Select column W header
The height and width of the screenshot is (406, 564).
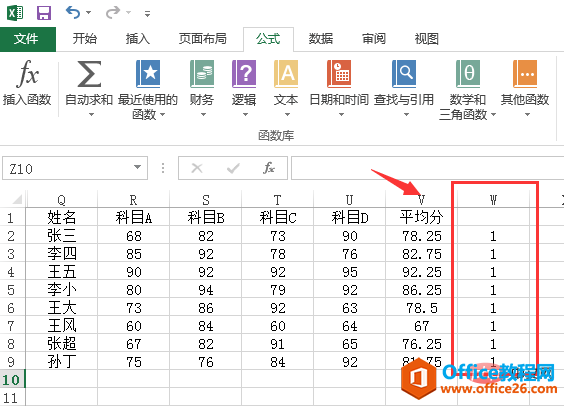point(494,200)
